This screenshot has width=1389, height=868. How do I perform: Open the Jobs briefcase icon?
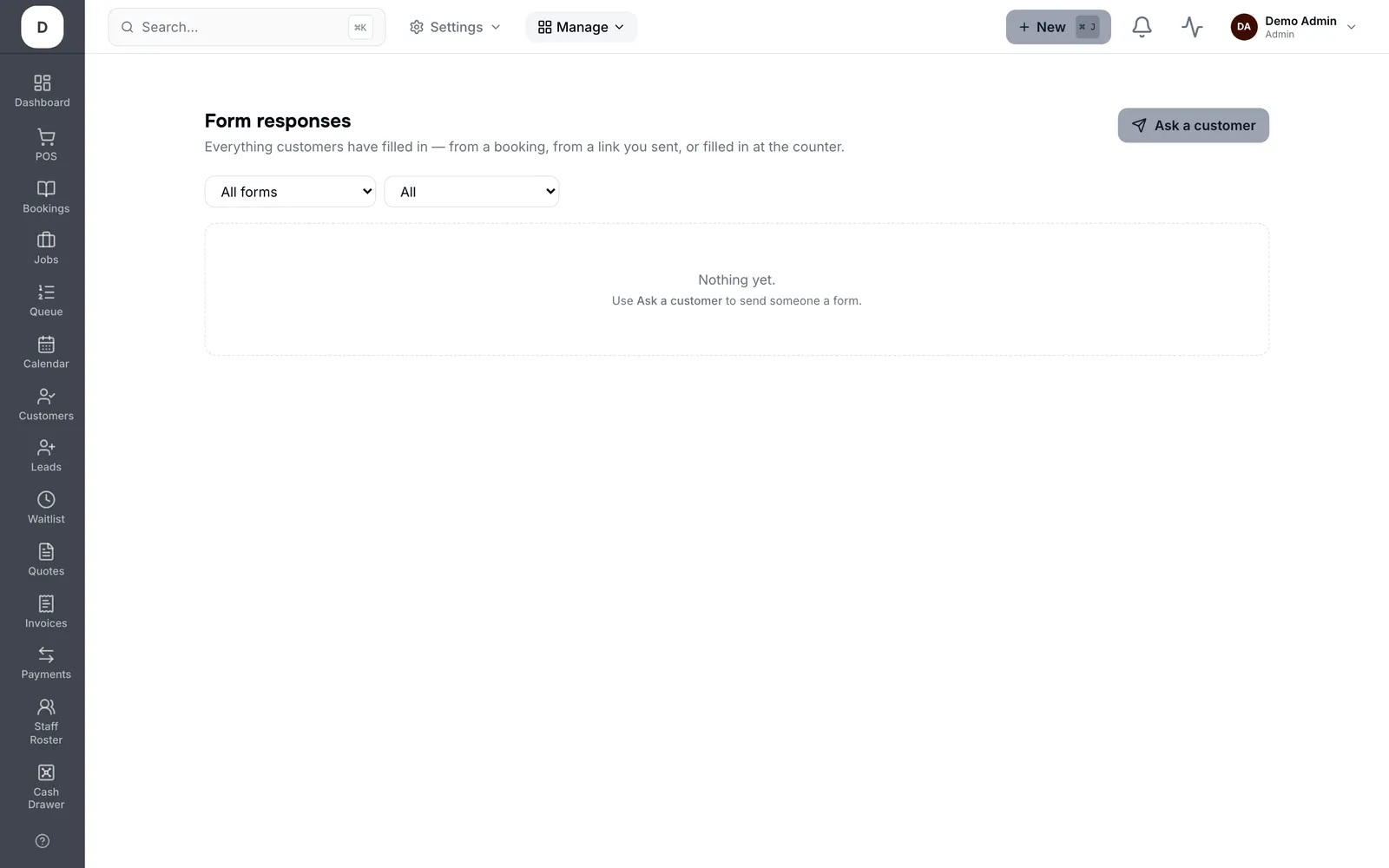coord(46,240)
